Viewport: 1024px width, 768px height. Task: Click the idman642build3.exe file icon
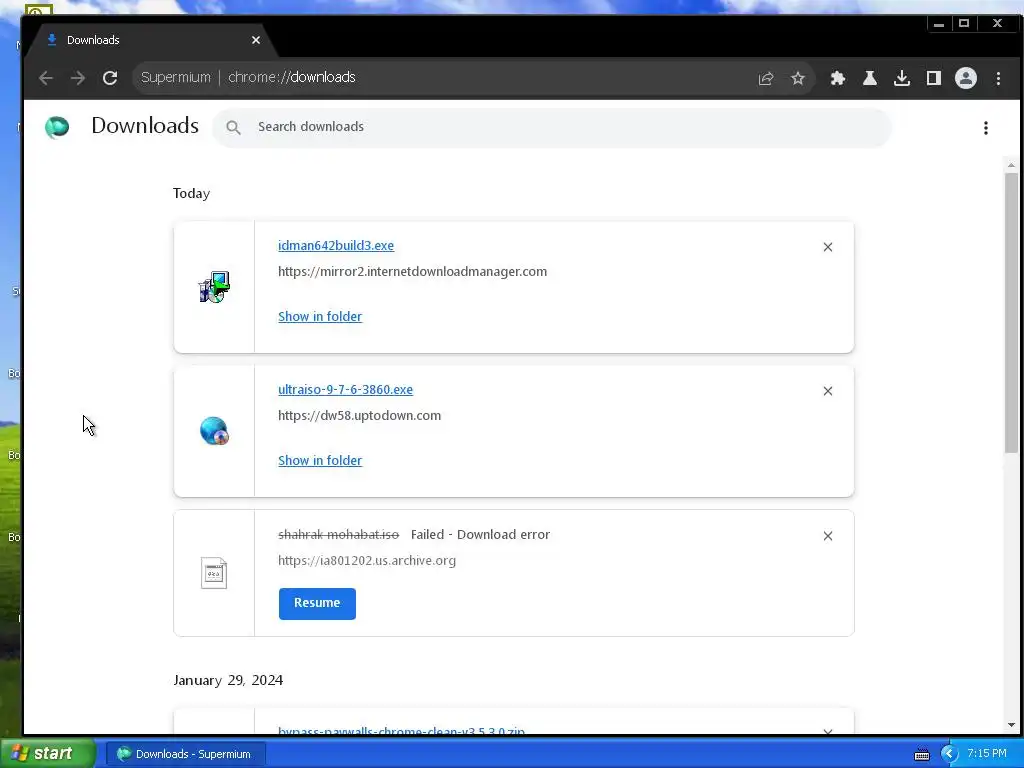point(214,287)
